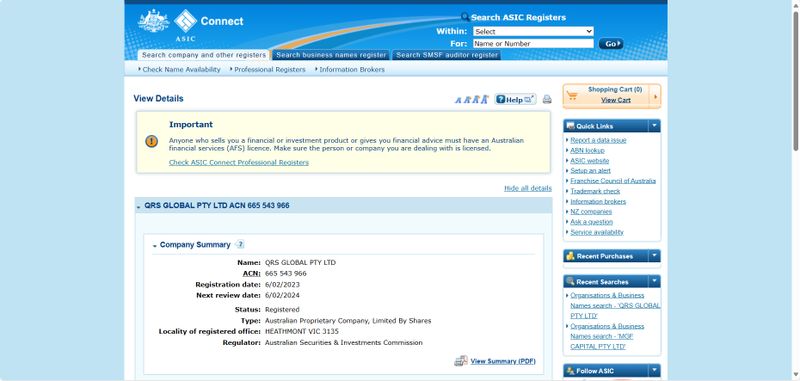This screenshot has height=381, width=800.
Task: Open Check ASIC Connect Professional Registers link
Action: (239, 162)
